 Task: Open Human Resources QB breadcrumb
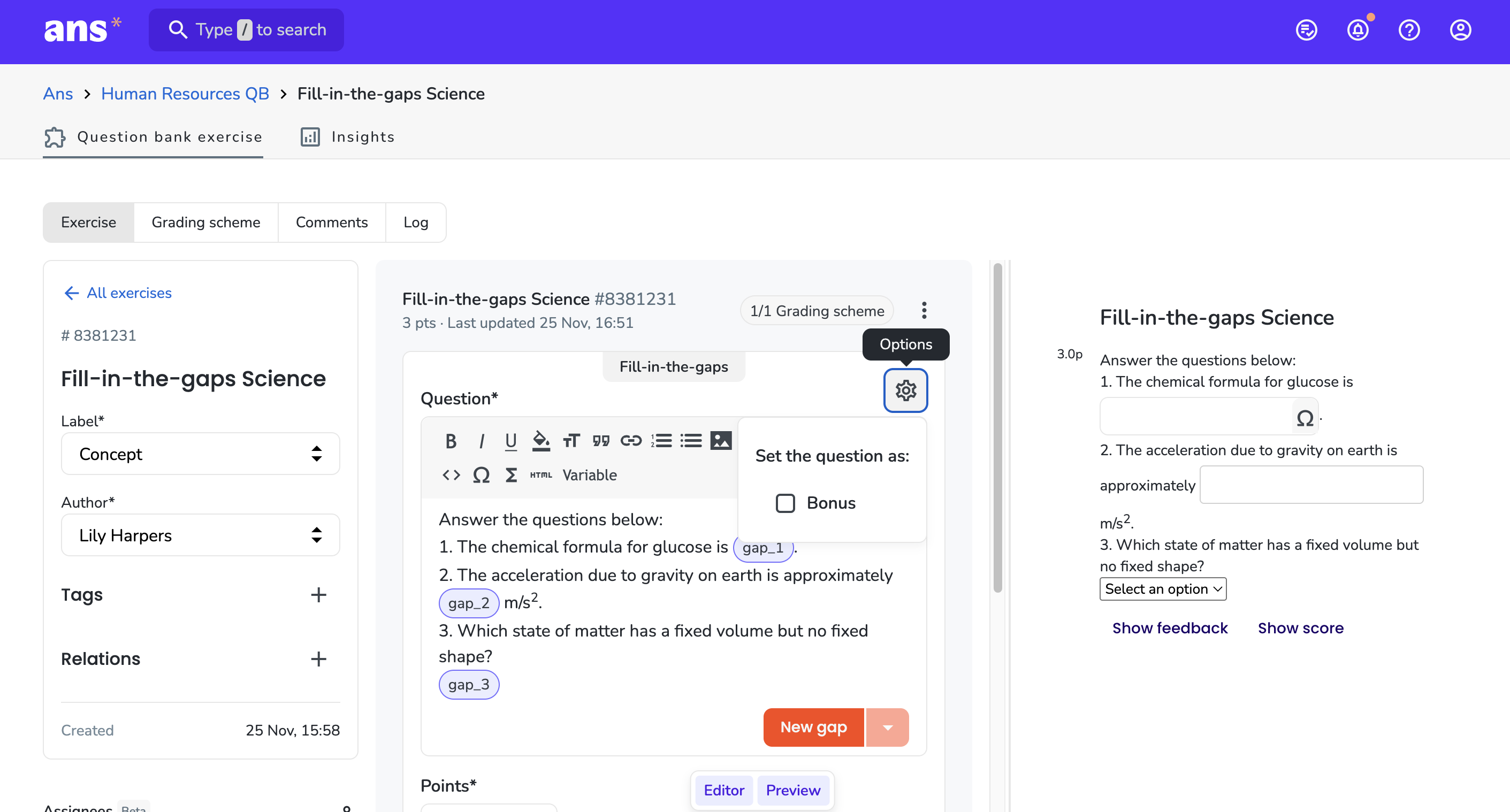pyautogui.click(x=185, y=94)
